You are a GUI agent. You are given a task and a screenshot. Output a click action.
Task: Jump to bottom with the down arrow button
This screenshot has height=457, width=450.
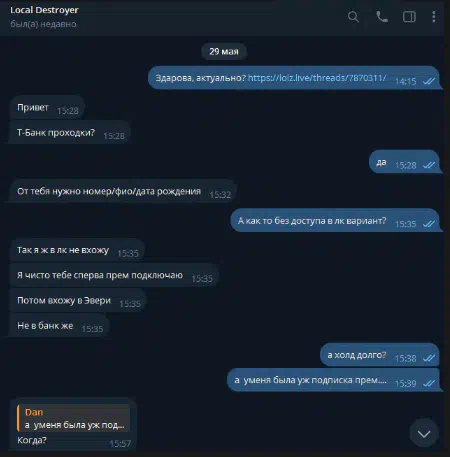pos(424,433)
